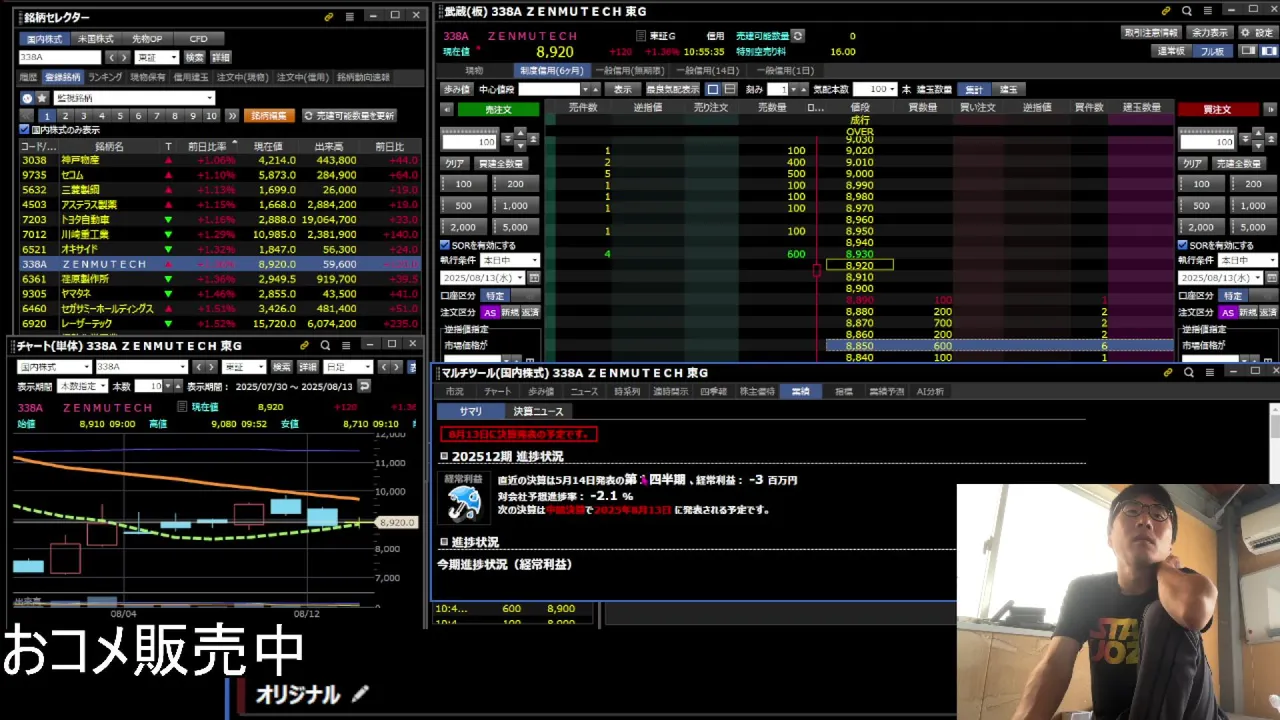Open 設定 gear settings in 武蔵 window

(1256, 32)
